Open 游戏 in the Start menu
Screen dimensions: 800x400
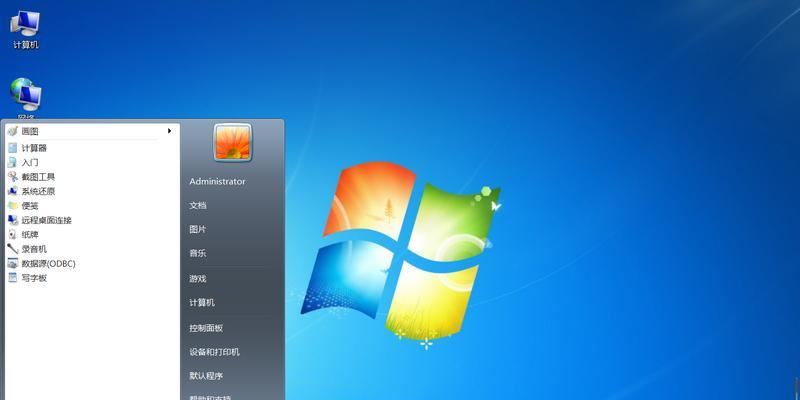click(x=198, y=279)
